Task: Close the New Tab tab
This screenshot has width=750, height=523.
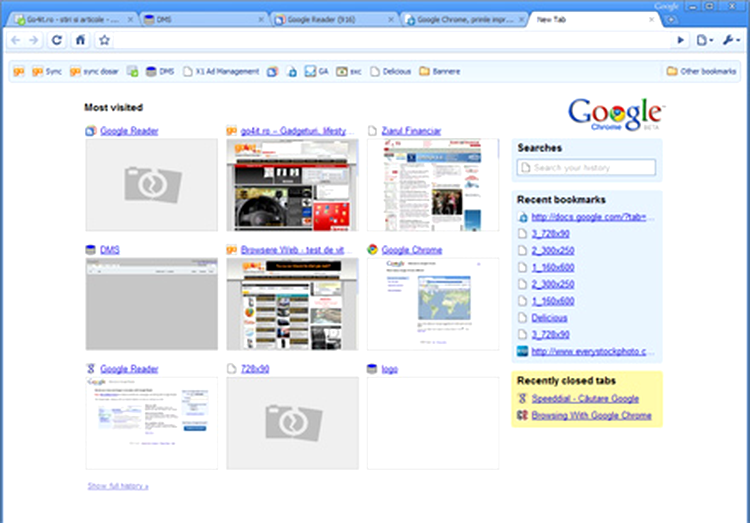Action: pos(651,20)
